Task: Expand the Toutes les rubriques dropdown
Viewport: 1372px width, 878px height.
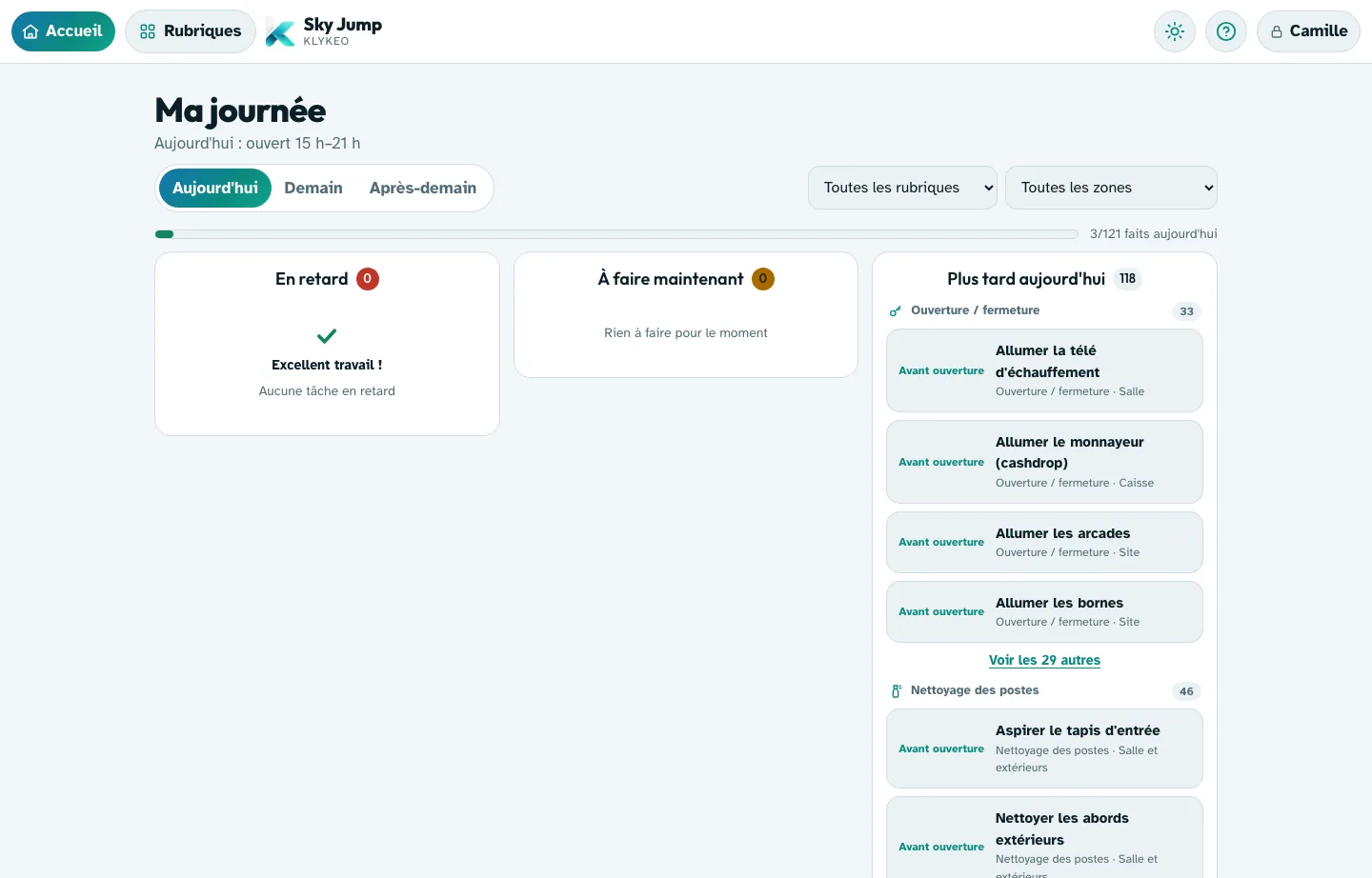Action: pos(902,188)
